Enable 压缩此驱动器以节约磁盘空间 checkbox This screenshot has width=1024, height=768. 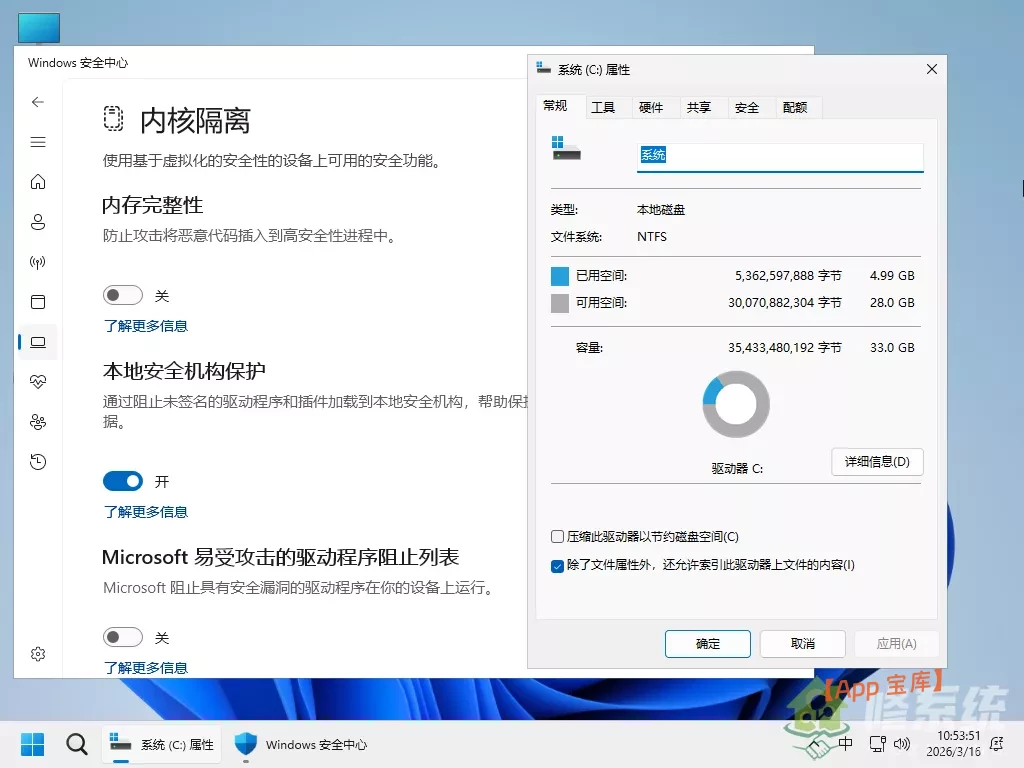point(557,536)
